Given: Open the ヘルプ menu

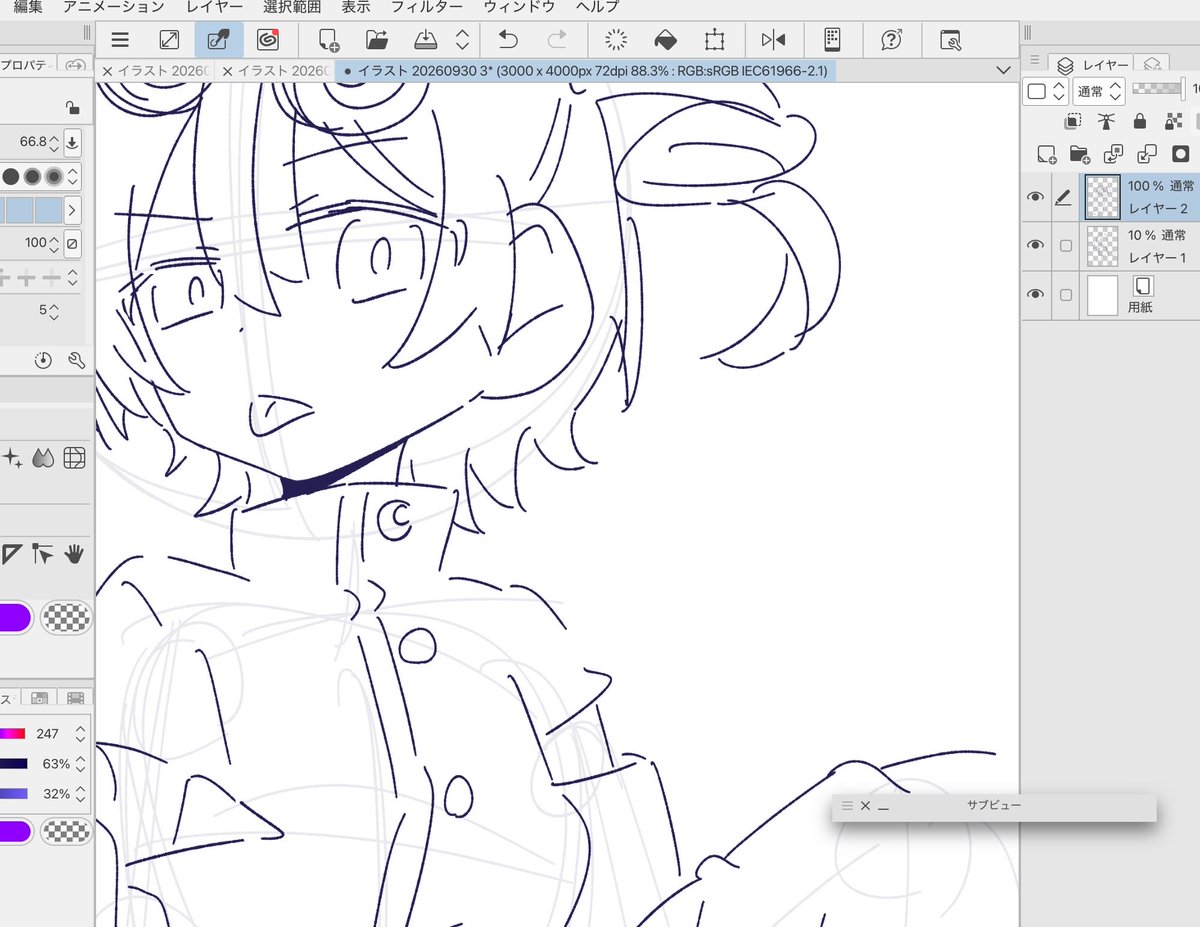Looking at the screenshot, I should [x=597, y=7].
